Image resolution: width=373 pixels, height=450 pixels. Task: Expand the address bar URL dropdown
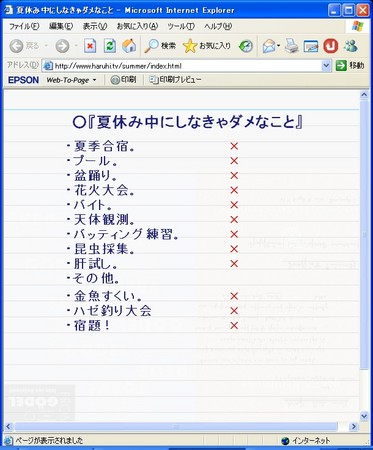tap(326, 66)
